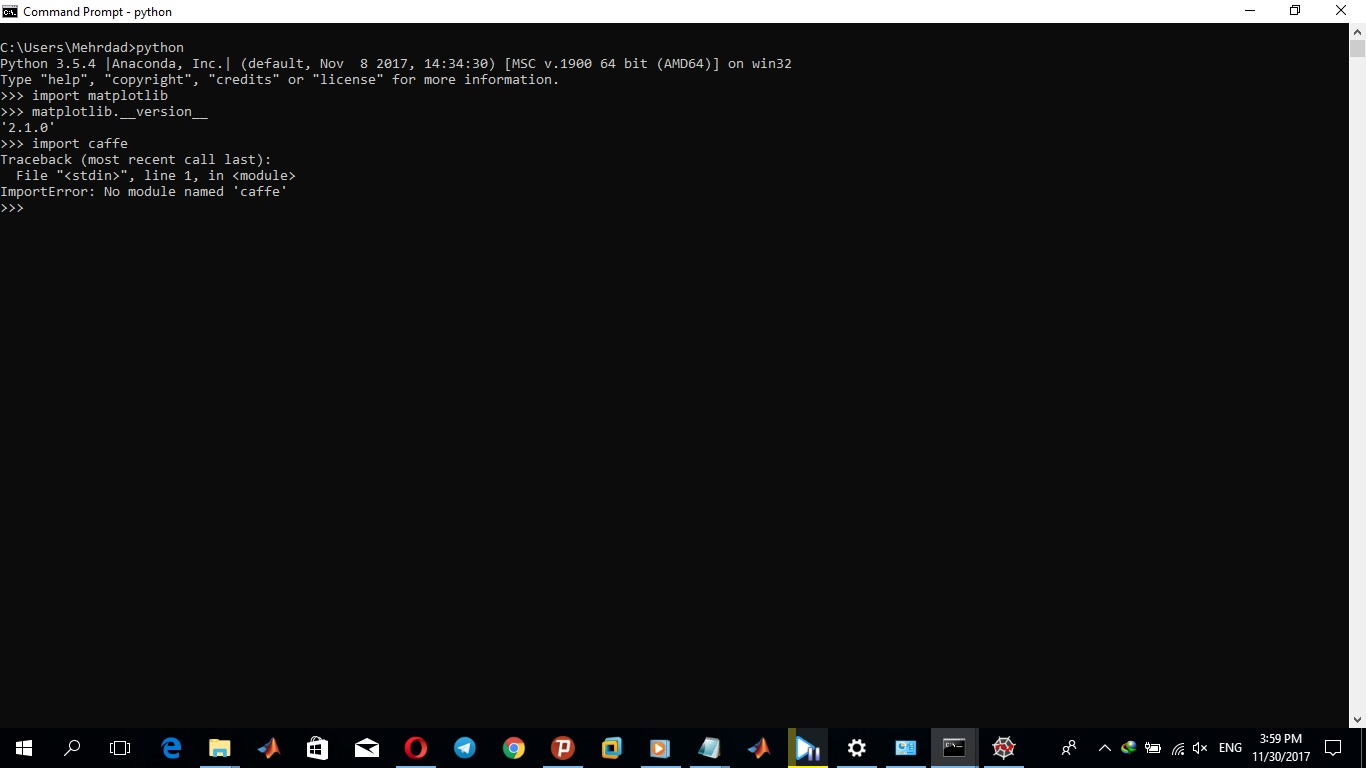This screenshot has width=1366, height=768.
Task: Click scrollbar up arrow in console
Action: (1357, 31)
